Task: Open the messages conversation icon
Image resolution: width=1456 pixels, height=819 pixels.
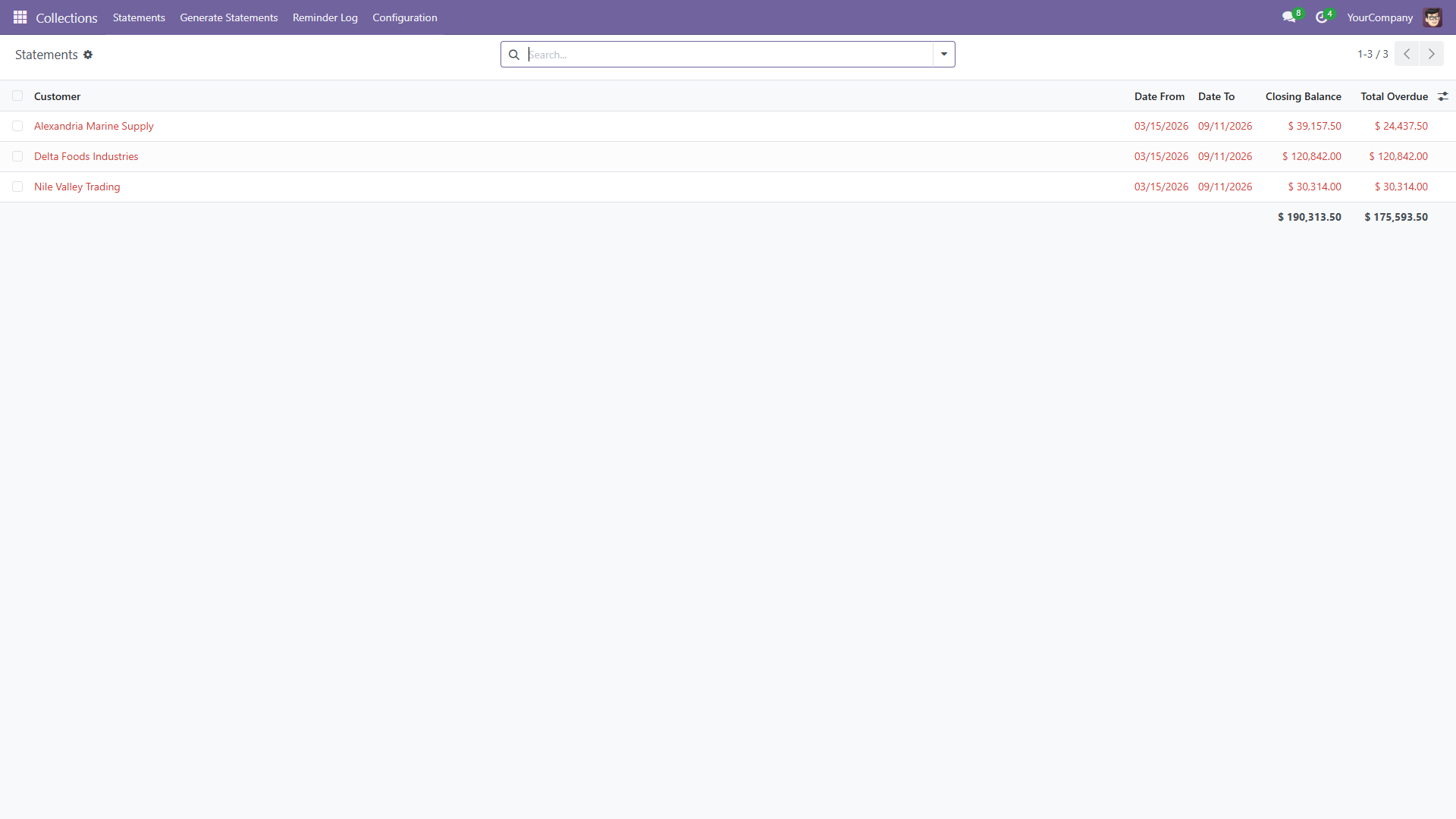Action: pyautogui.click(x=1288, y=17)
